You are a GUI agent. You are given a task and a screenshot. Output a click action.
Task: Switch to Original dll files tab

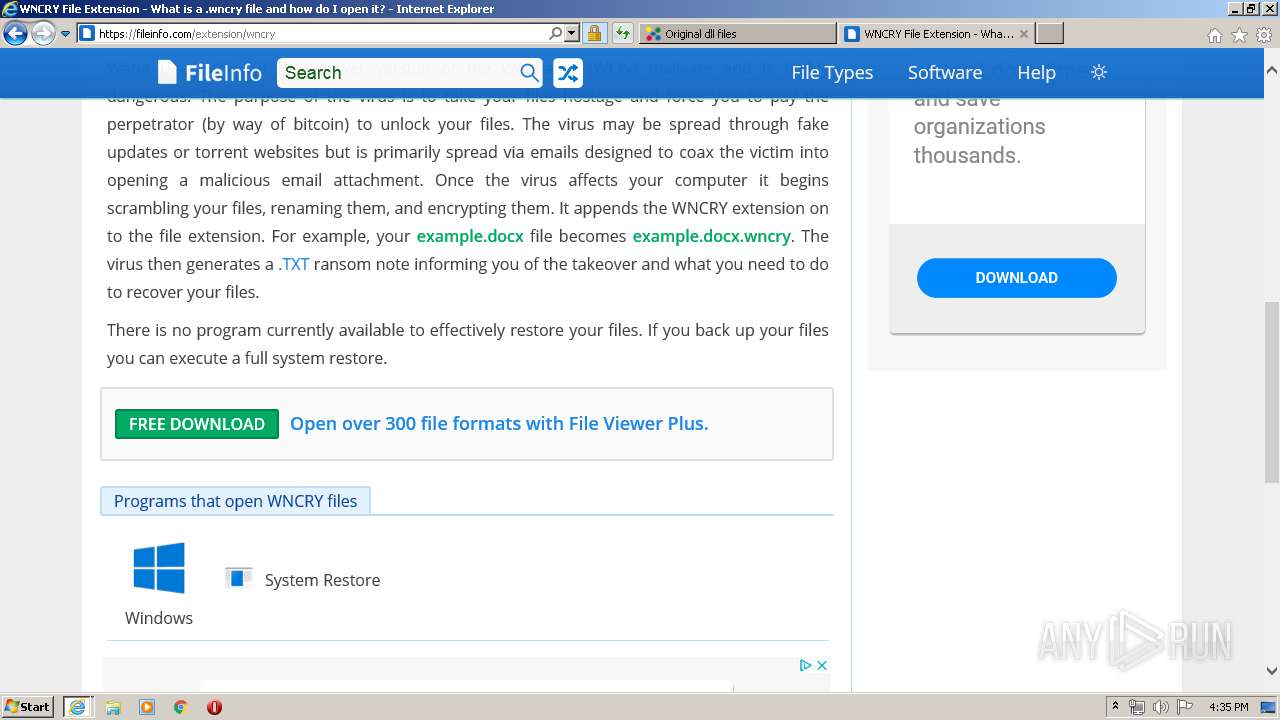click(x=738, y=34)
